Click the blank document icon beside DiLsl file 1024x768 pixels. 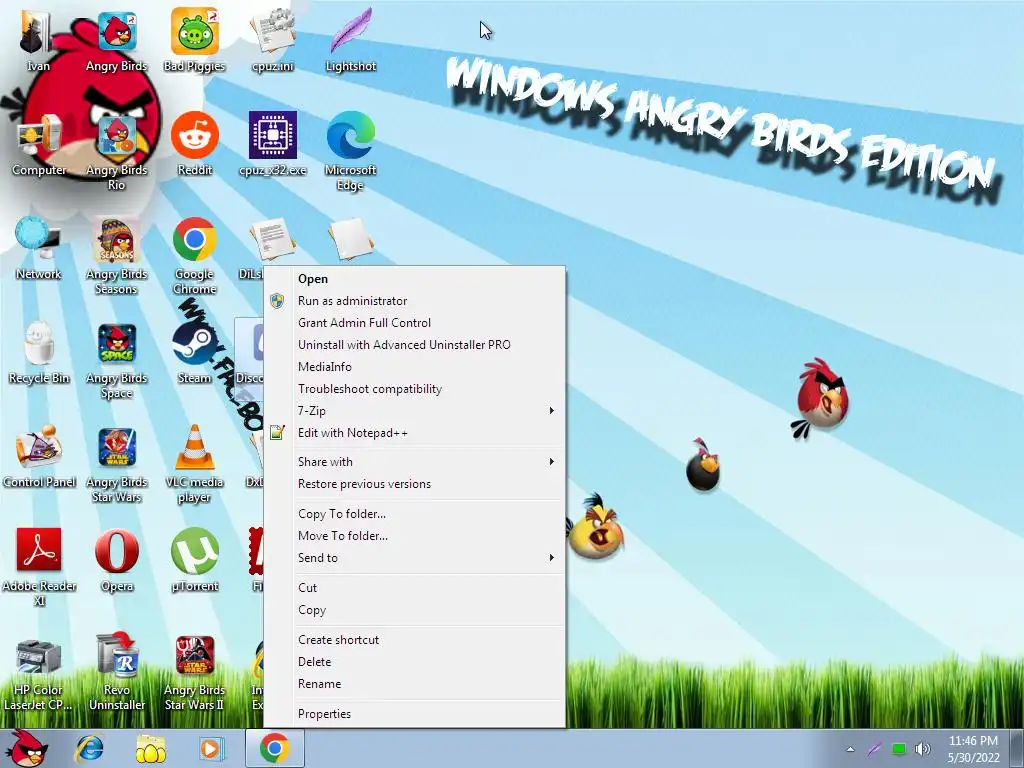click(x=351, y=239)
